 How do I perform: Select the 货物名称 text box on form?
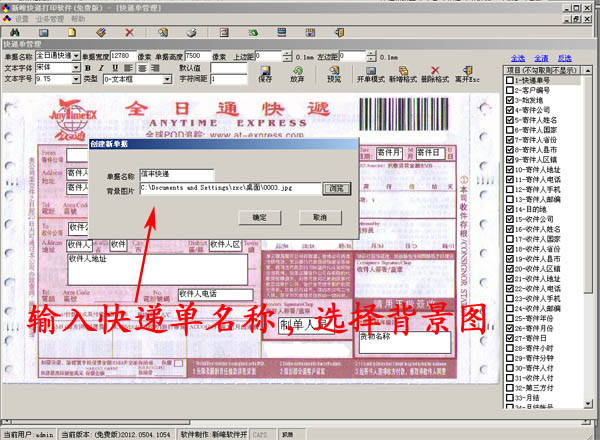[404, 342]
